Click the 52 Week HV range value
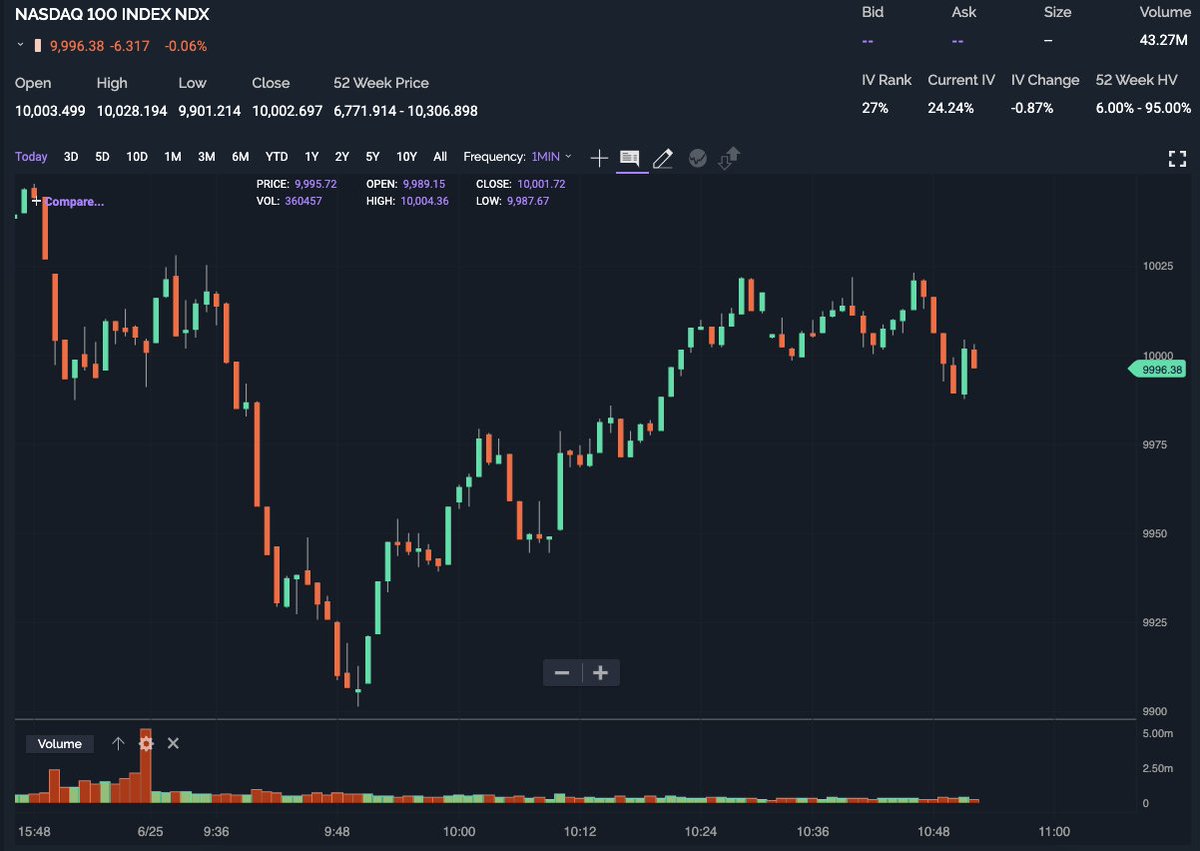Screen dimensions: 1200x851 pos(1144,108)
